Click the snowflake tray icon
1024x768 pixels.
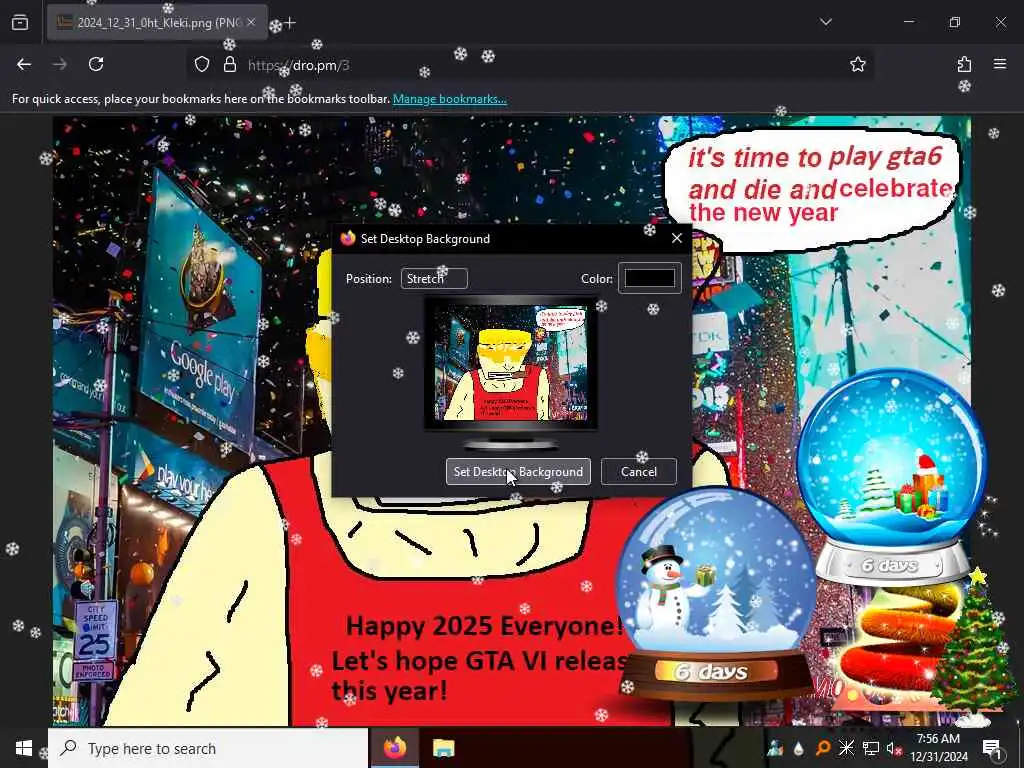[846, 748]
